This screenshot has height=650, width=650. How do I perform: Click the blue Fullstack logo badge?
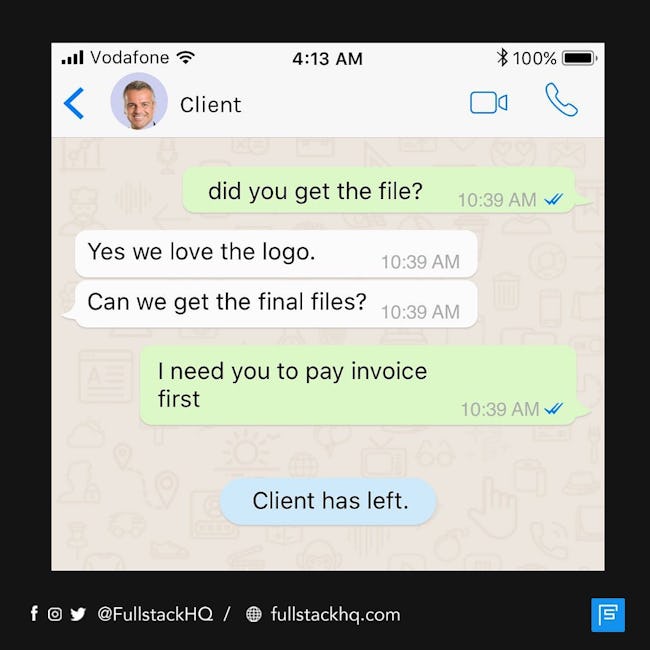click(608, 615)
